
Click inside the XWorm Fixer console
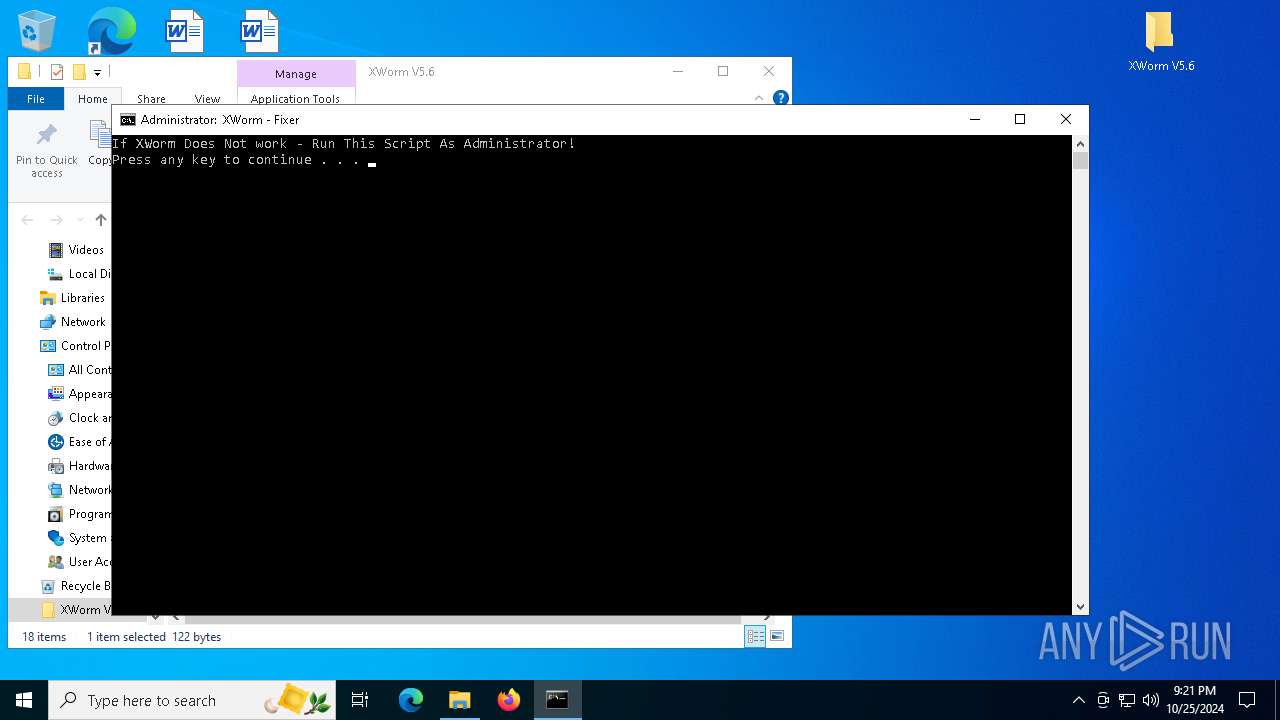(x=592, y=375)
